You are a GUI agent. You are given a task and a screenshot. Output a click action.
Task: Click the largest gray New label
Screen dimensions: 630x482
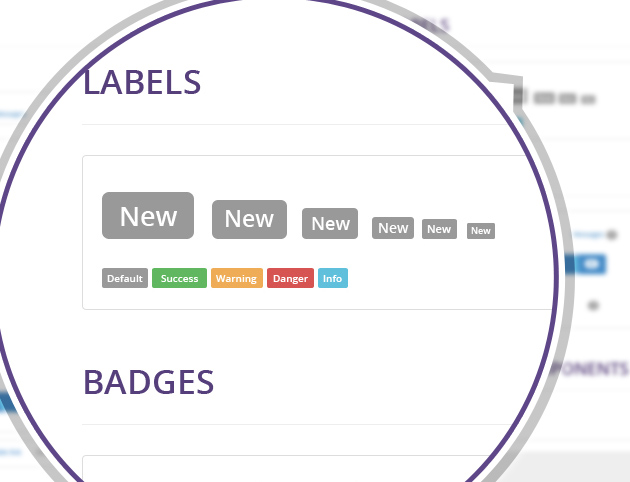pos(148,215)
